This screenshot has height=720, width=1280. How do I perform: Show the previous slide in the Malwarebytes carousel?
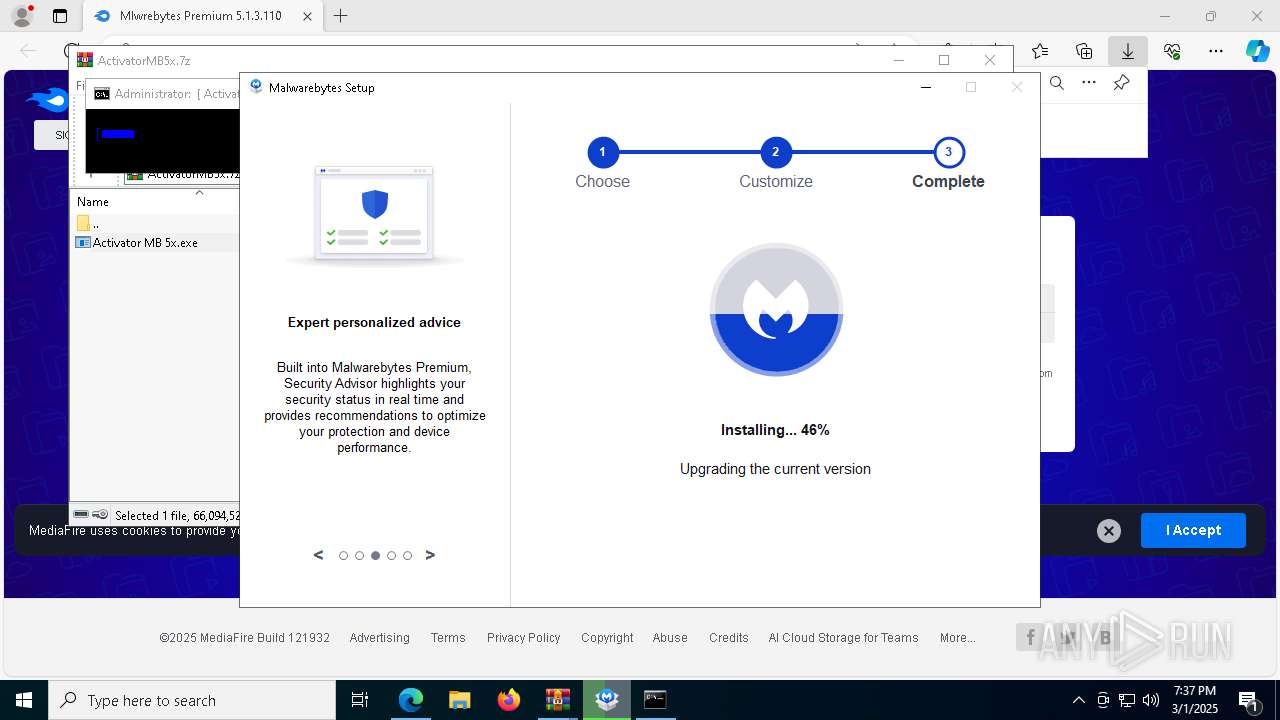pos(319,555)
